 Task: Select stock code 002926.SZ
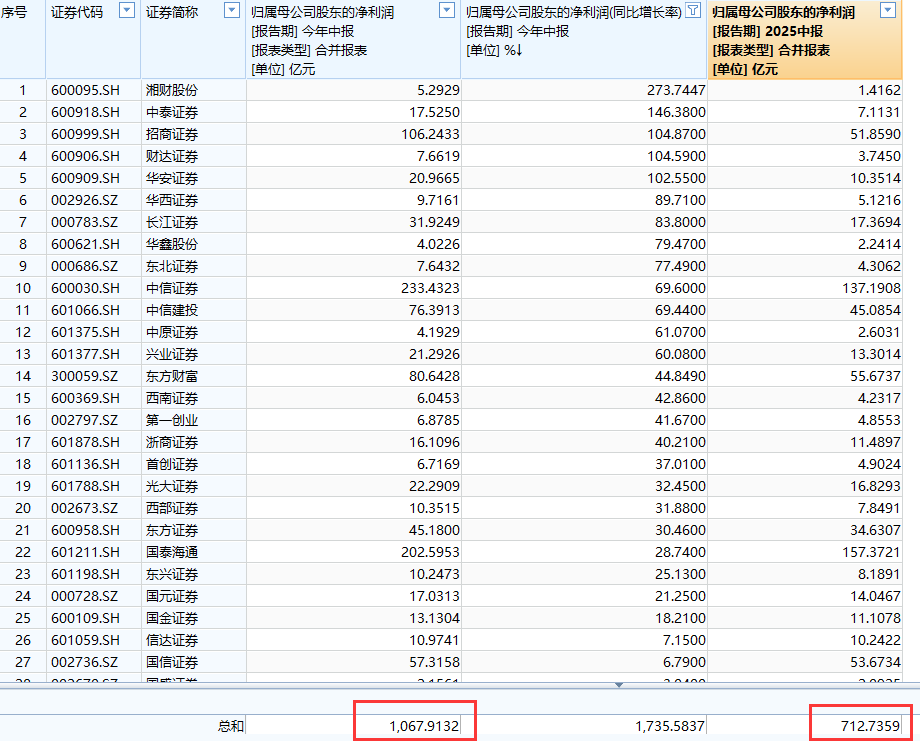84,200
